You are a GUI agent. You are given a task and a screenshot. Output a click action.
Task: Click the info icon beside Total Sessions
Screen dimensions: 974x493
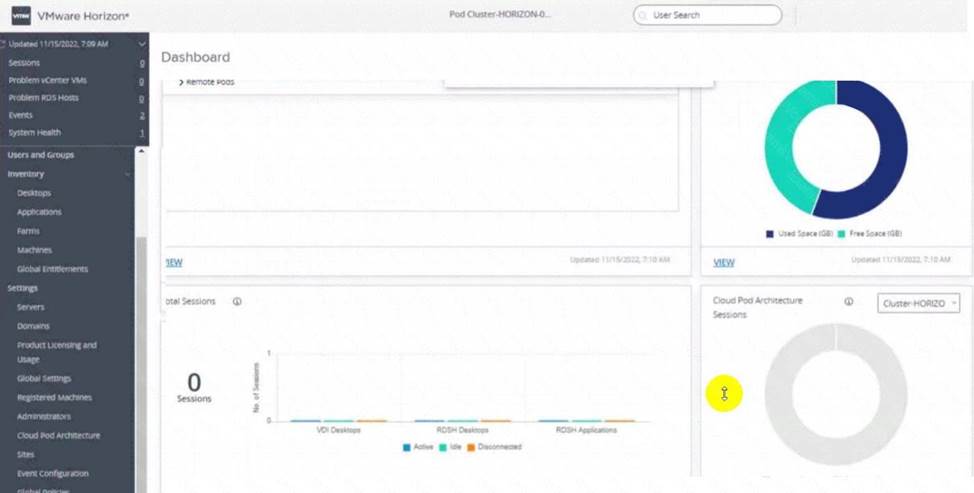coord(237,301)
